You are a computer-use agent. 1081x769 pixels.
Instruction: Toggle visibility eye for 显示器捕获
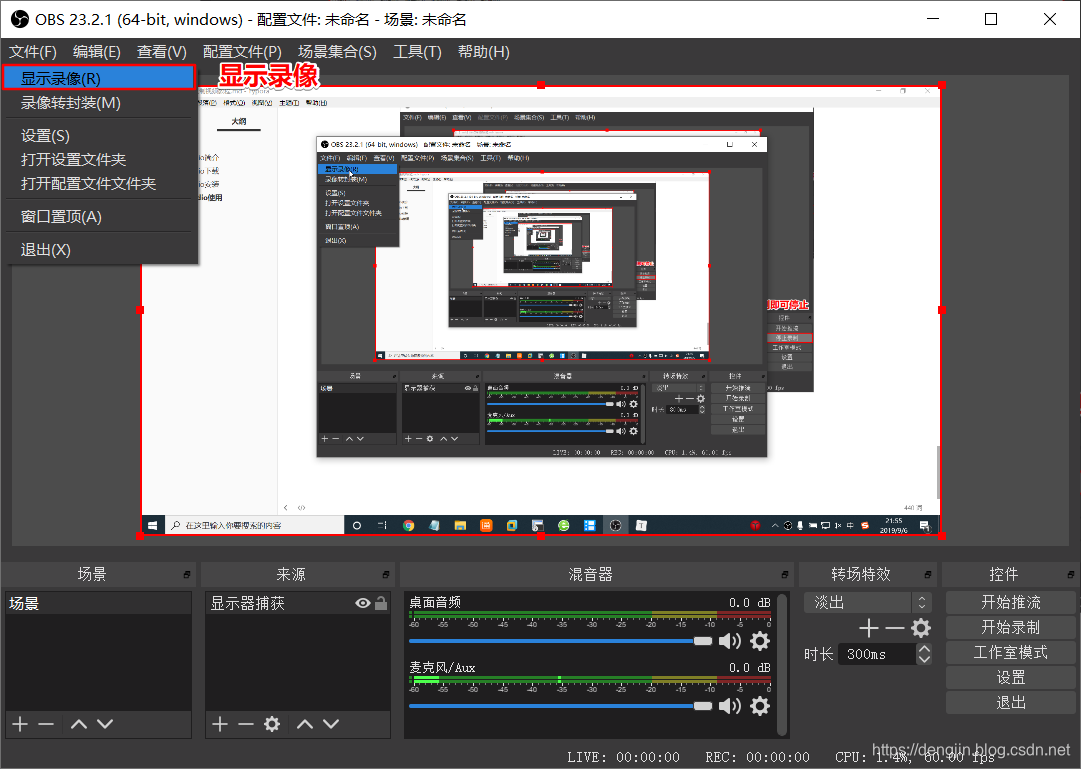tap(363, 603)
